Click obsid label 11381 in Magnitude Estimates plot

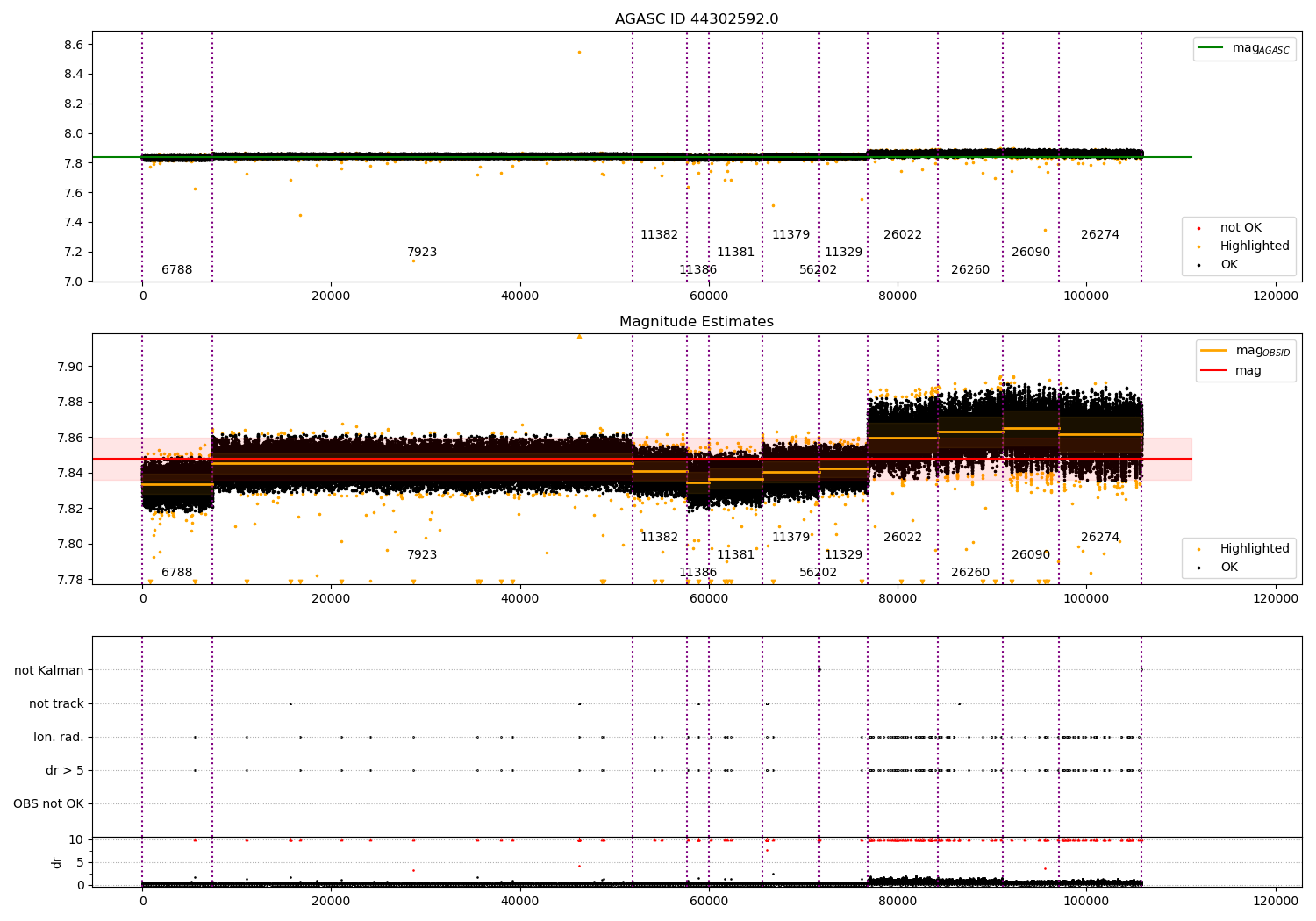coord(735,554)
